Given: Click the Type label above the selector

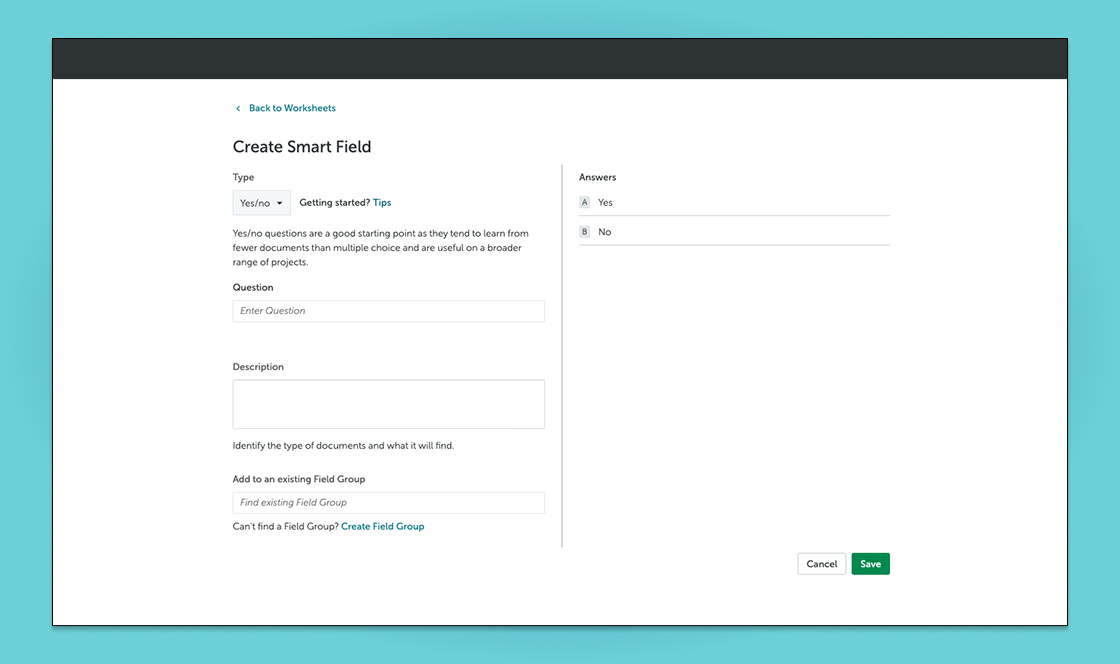Looking at the screenshot, I should point(243,177).
